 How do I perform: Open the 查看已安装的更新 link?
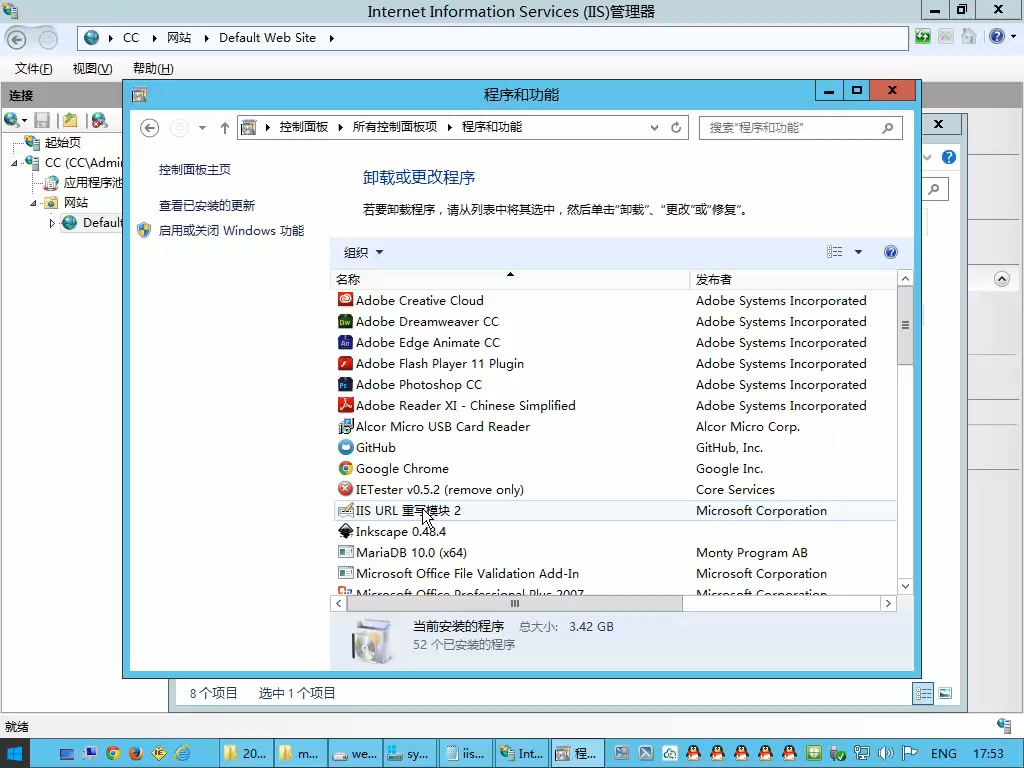[207, 206]
